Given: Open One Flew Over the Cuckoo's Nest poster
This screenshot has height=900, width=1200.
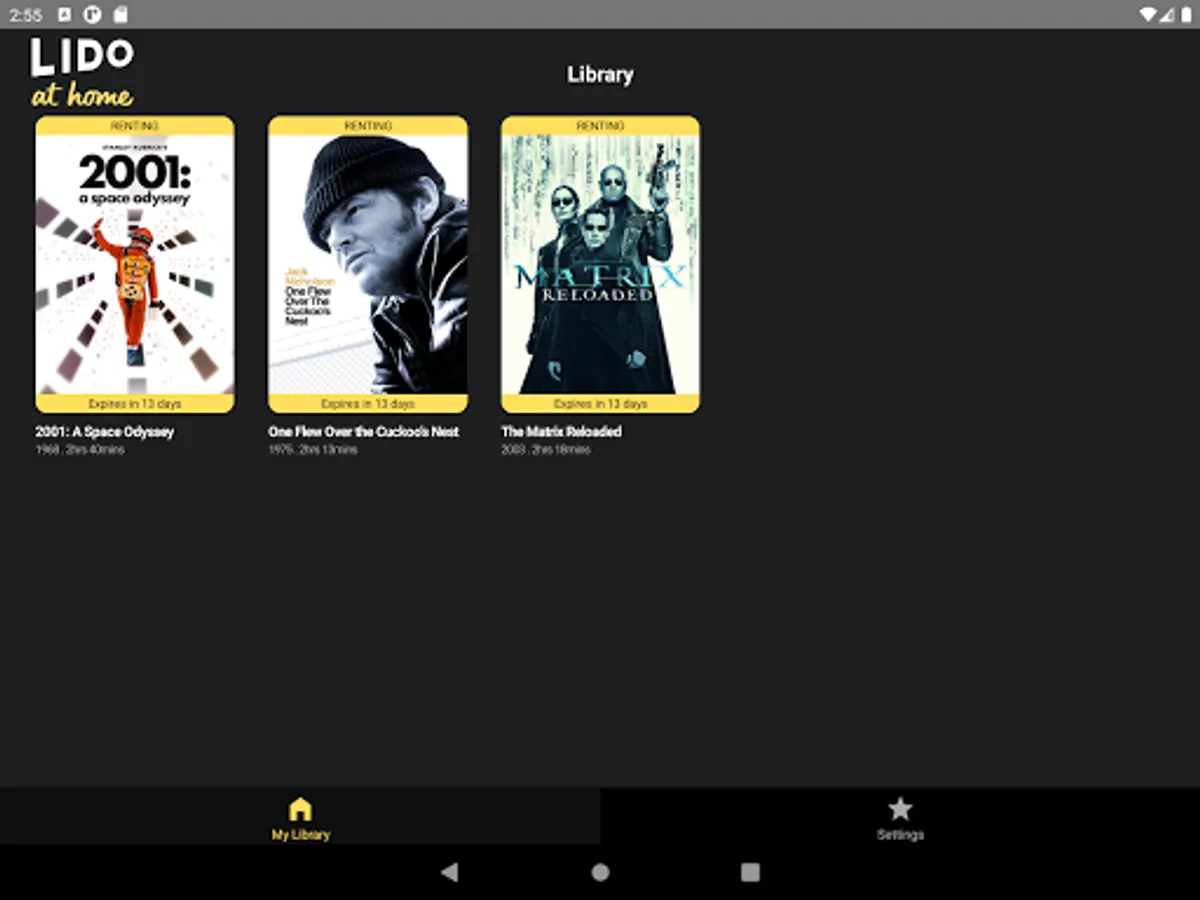Looking at the screenshot, I should (367, 265).
